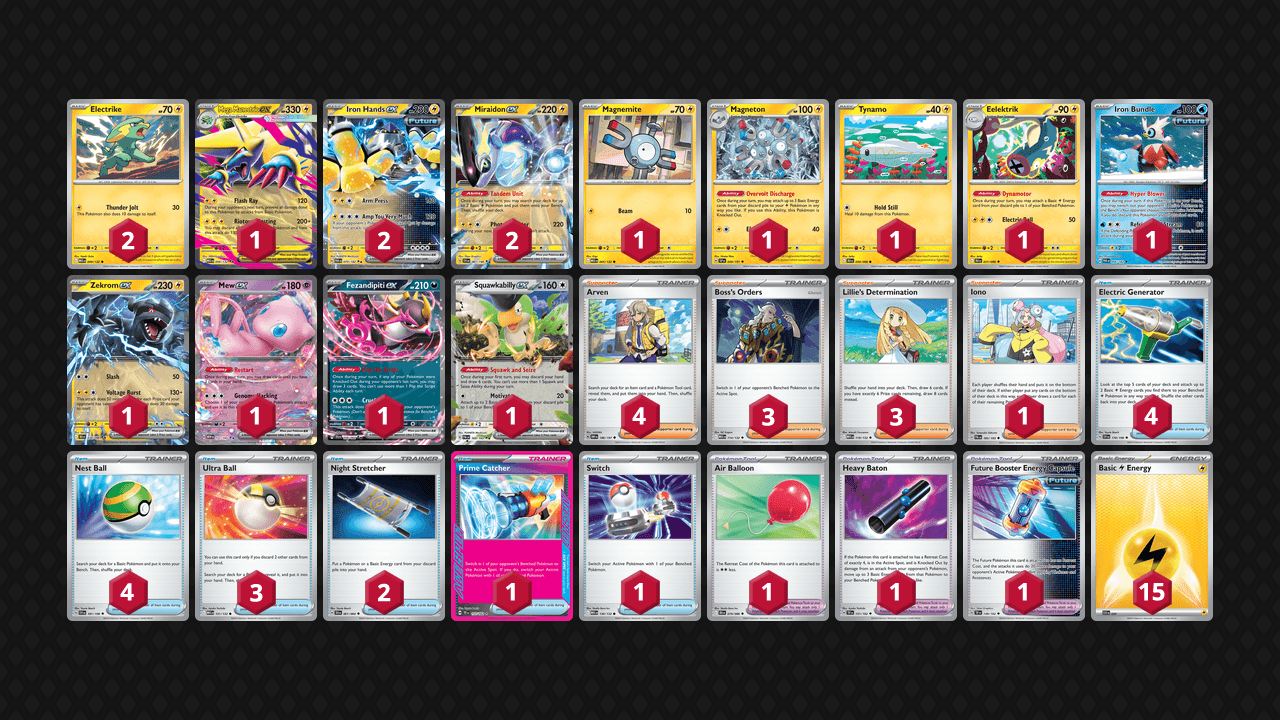The image size is (1280, 720).
Task: Click the Iono trainer card
Action: coord(1024,360)
